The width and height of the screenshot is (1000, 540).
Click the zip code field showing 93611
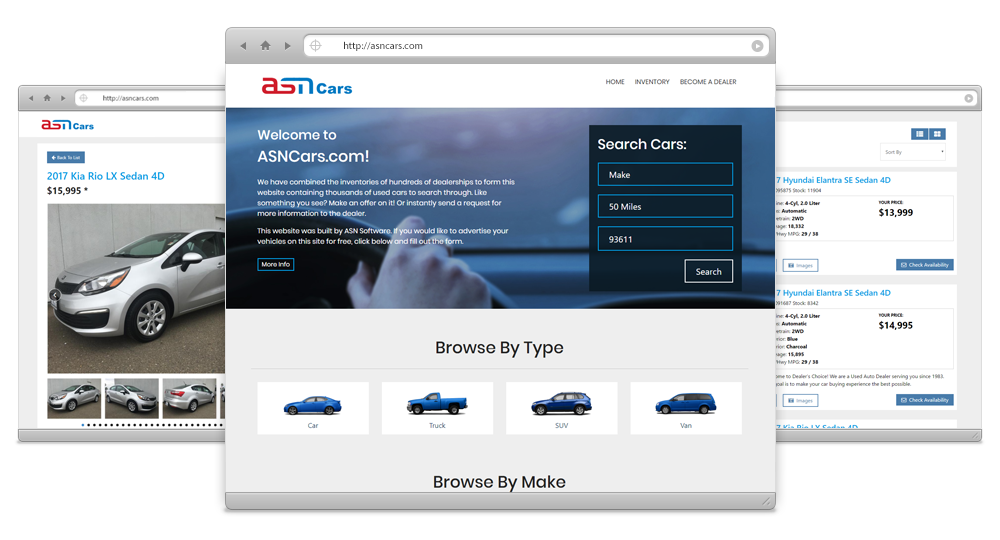pyautogui.click(x=665, y=239)
